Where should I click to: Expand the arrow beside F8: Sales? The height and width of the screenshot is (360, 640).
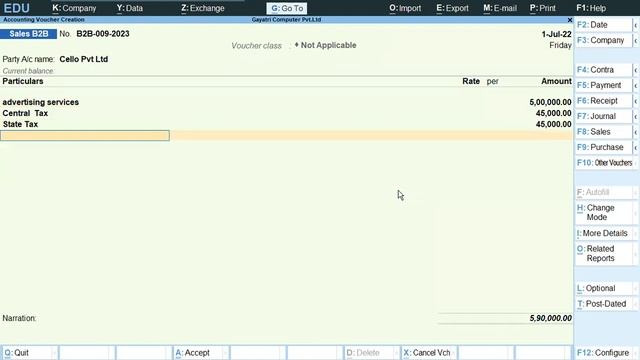tap(636, 132)
